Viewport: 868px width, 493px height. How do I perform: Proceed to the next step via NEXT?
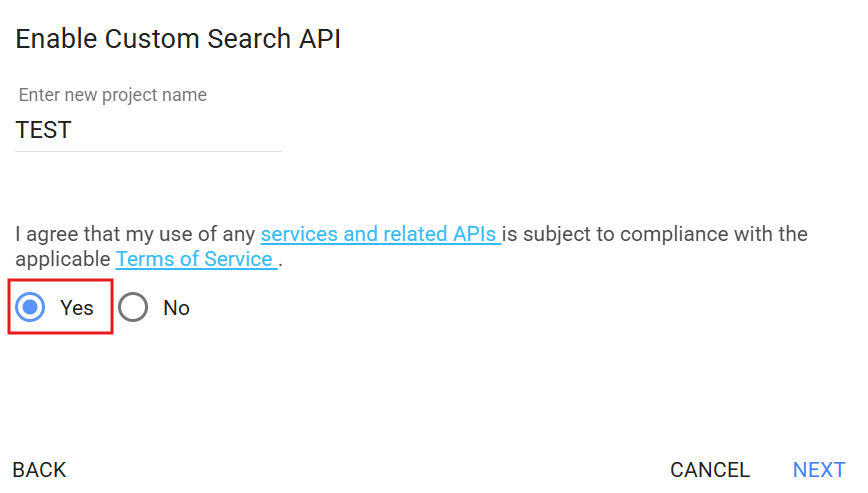point(819,470)
